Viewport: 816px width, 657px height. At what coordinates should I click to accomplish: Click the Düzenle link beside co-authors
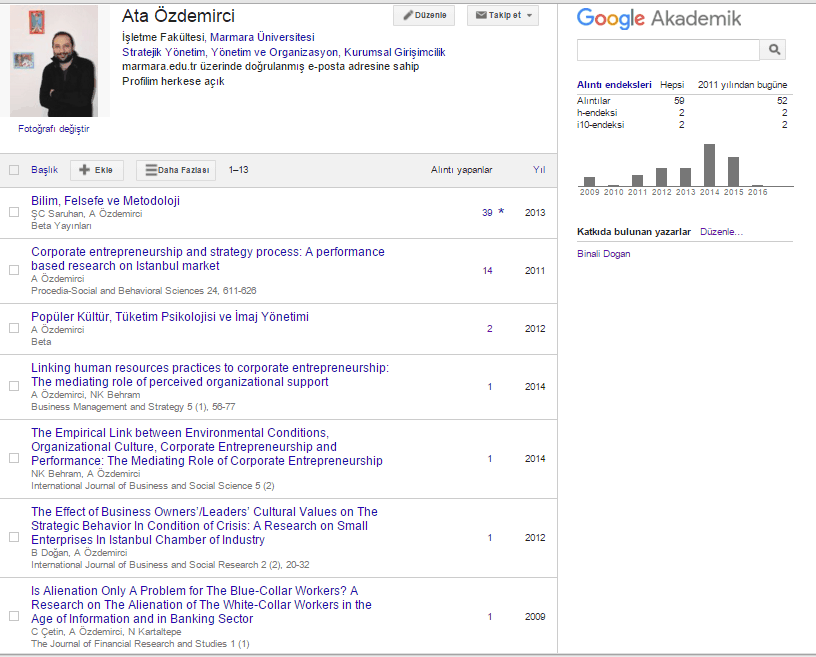tap(721, 232)
